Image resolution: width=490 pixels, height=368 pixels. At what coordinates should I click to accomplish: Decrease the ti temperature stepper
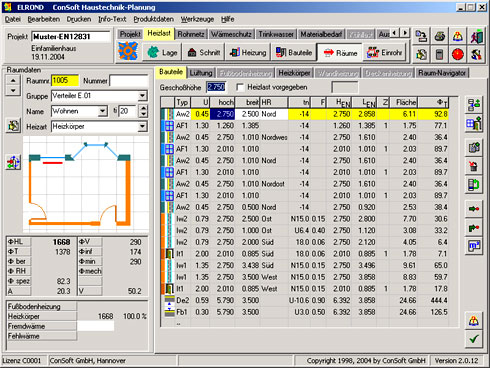point(143,114)
